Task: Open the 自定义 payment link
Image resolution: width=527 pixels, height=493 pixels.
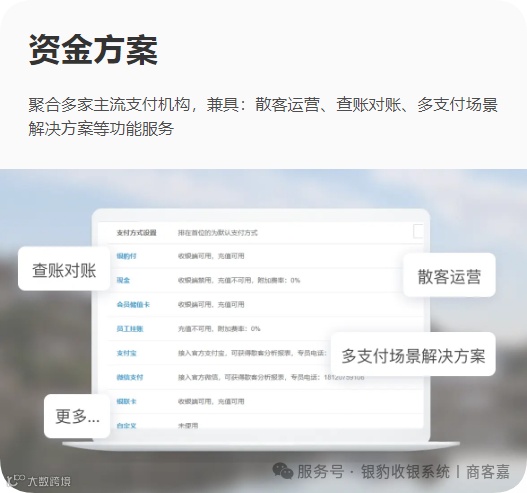Action: [126, 425]
